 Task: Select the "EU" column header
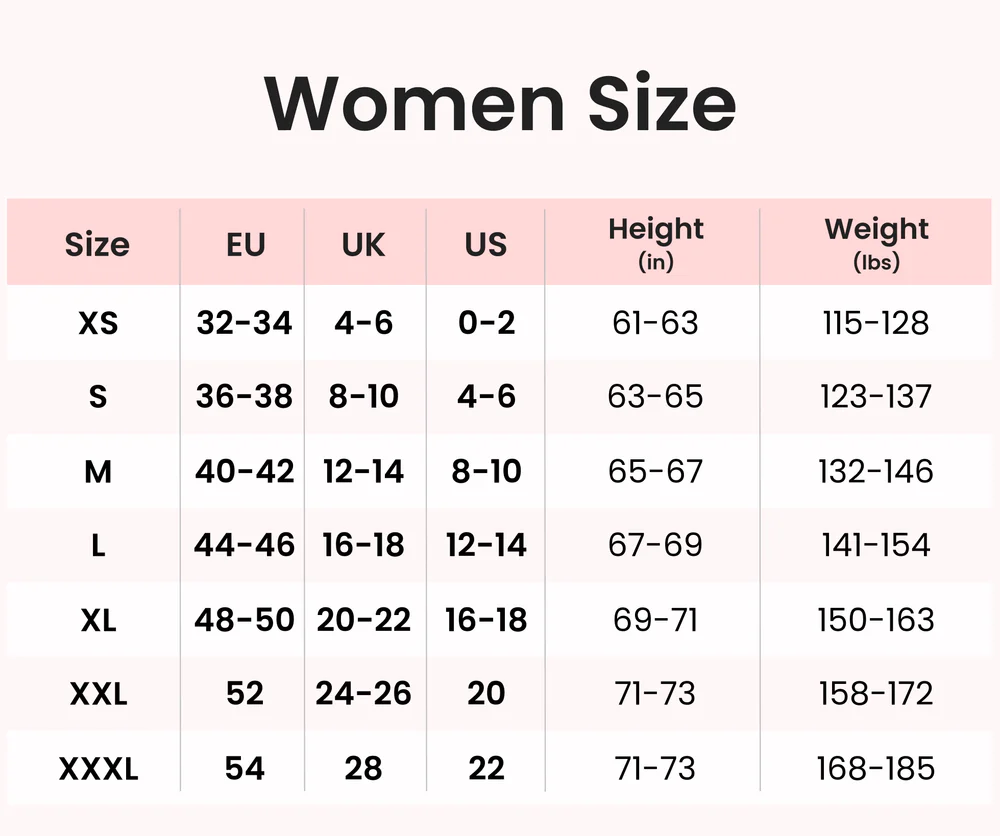pos(245,245)
